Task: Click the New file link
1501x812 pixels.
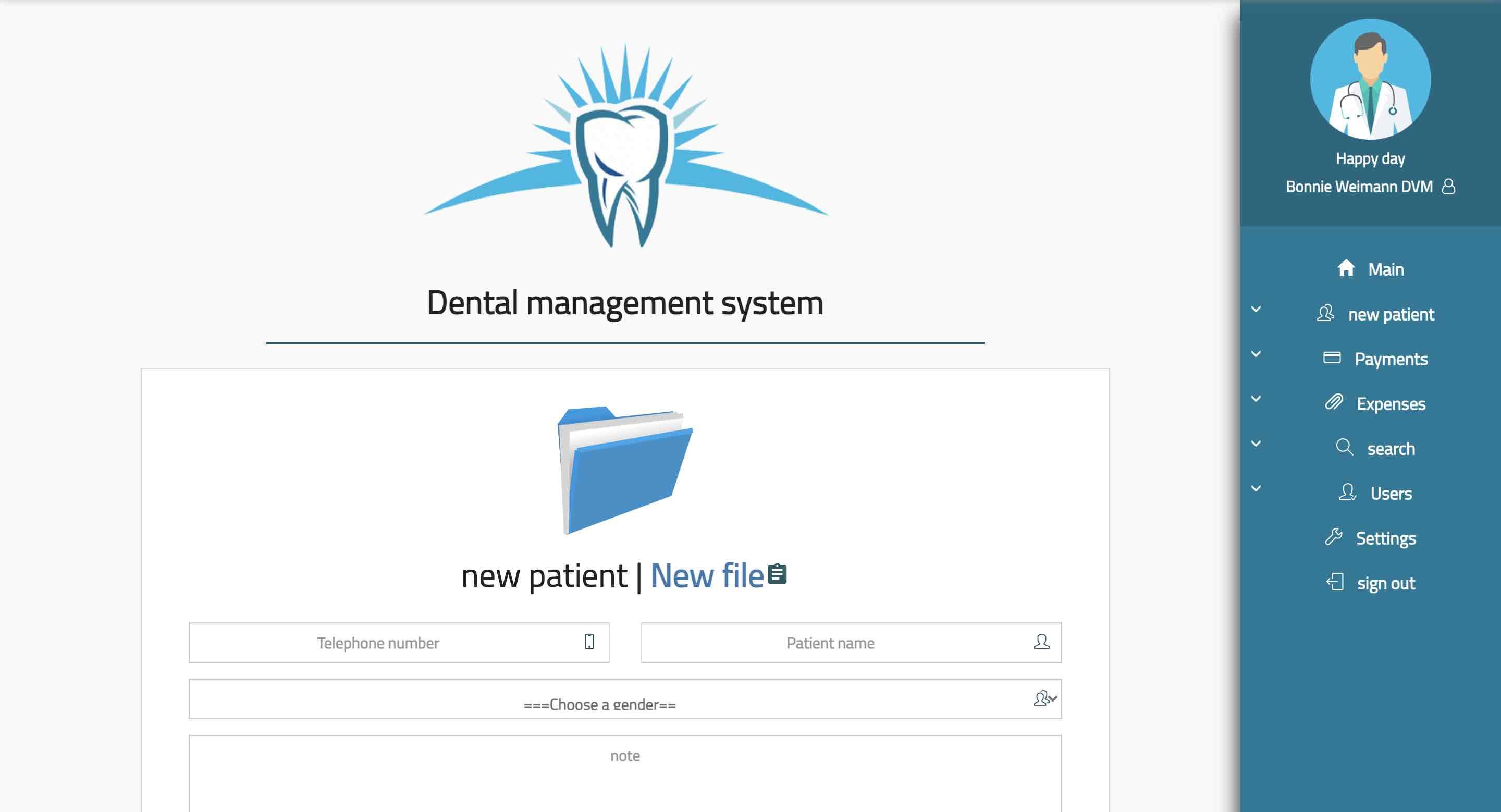Action: [707, 575]
